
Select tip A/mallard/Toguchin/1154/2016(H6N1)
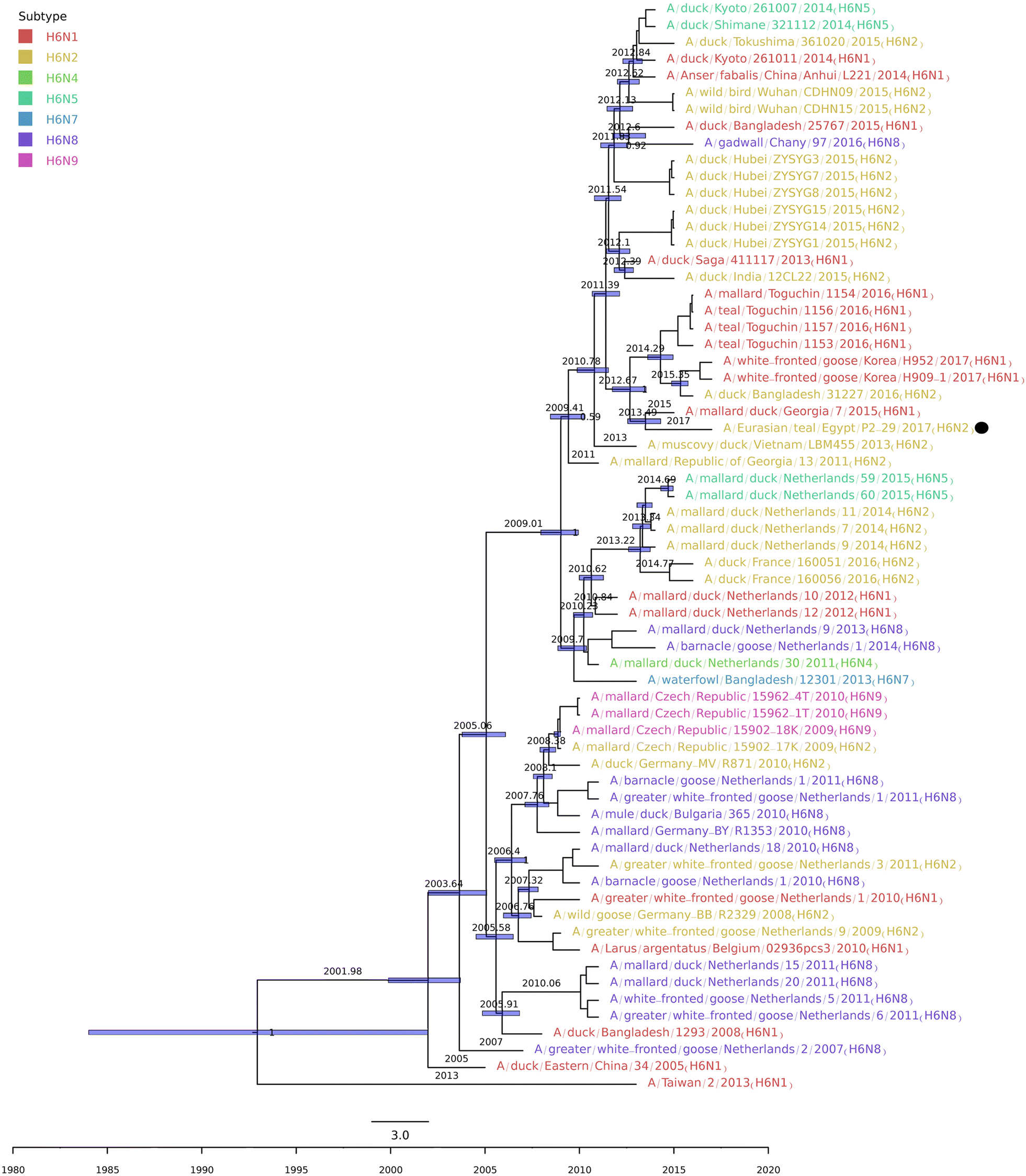[819, 294]
